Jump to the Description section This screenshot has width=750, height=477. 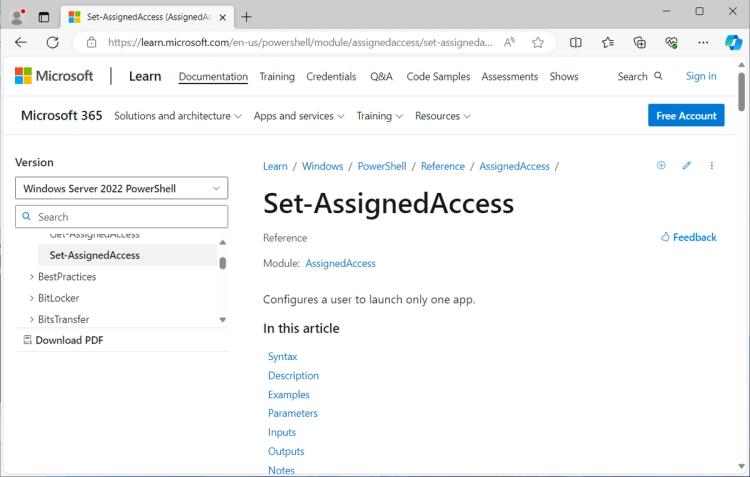(x=293, y=376)
